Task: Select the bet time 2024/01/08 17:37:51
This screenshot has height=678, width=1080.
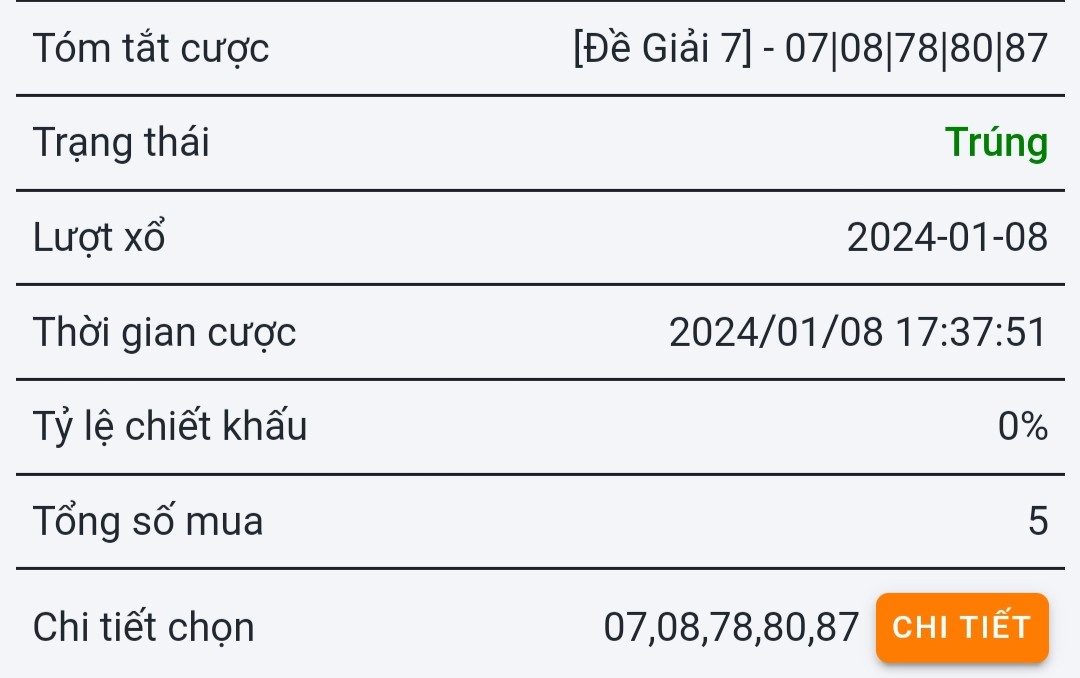Action: tap(859, 332)
